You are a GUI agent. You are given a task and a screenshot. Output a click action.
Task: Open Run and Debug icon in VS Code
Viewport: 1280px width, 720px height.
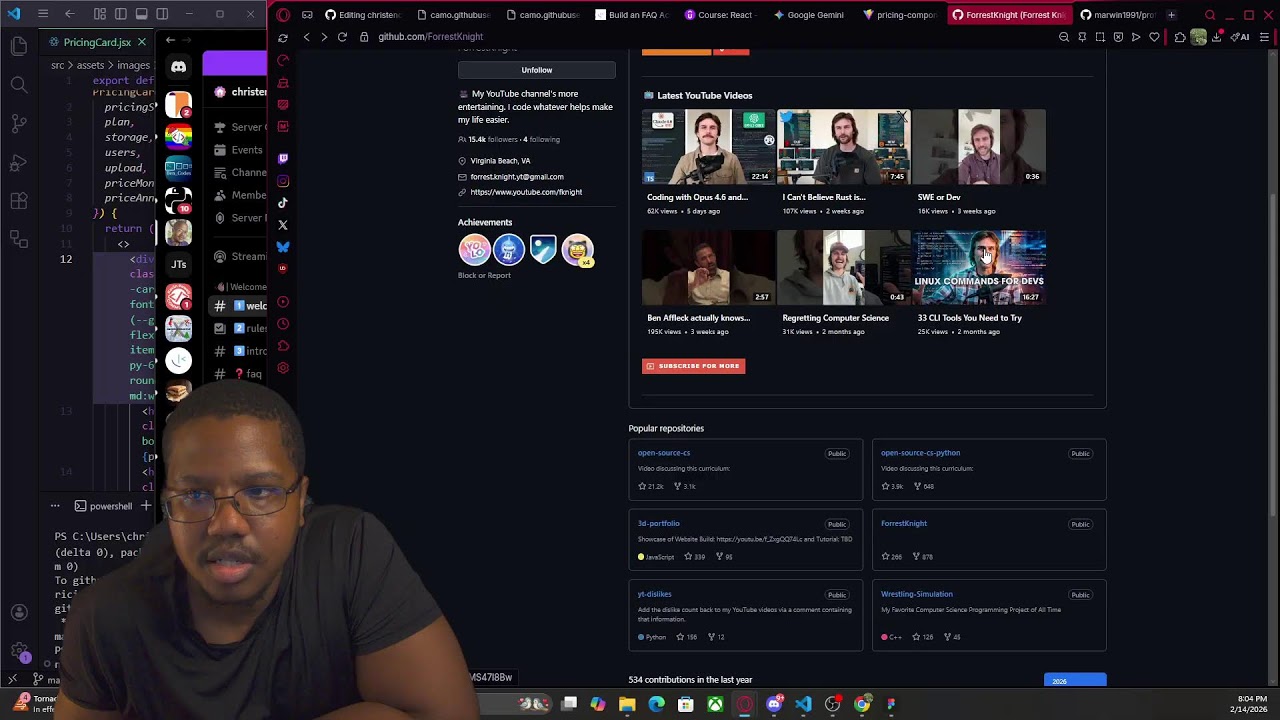click(x=19, y=163)
